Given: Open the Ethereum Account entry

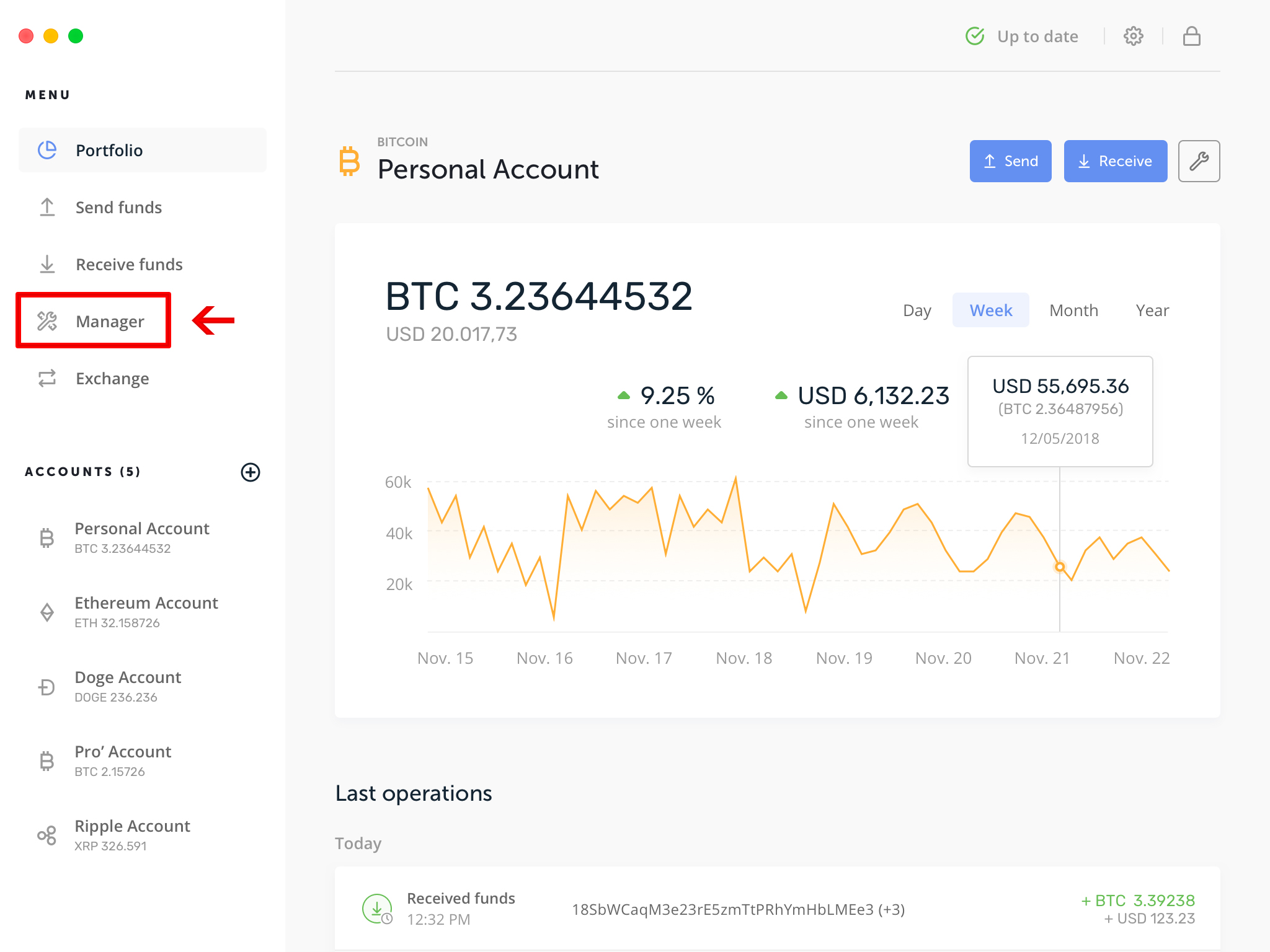Looking at the screenshot, I should [x=146, y=612].
